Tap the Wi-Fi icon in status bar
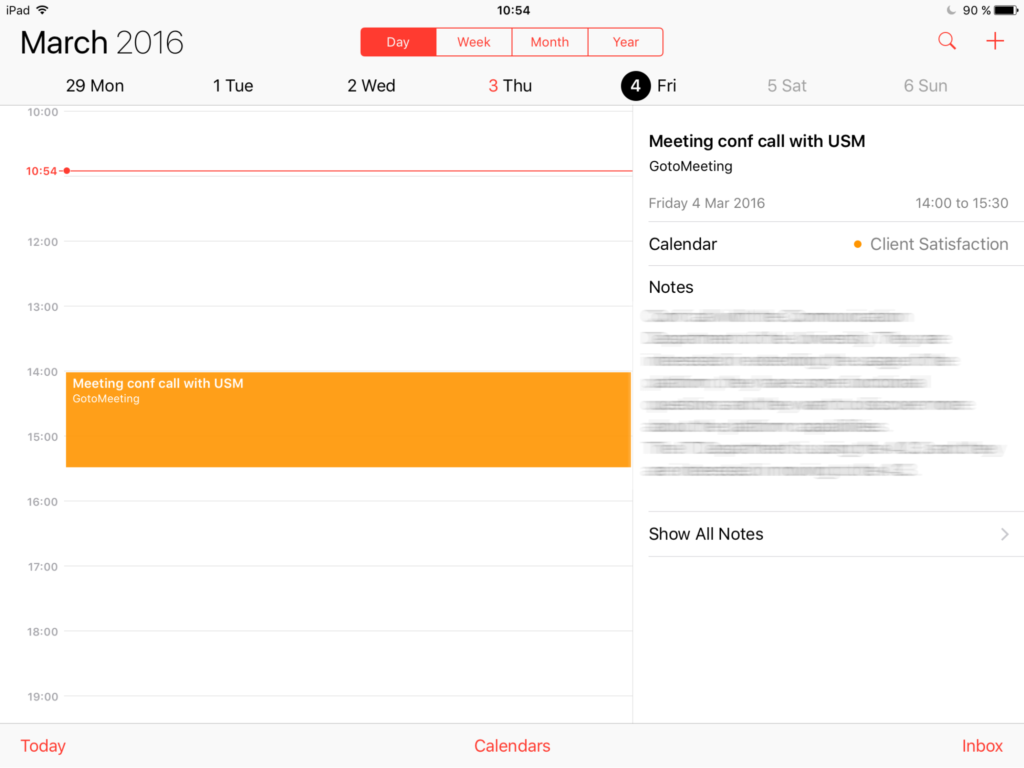The image size is (1024, 768). pos(42,10)
